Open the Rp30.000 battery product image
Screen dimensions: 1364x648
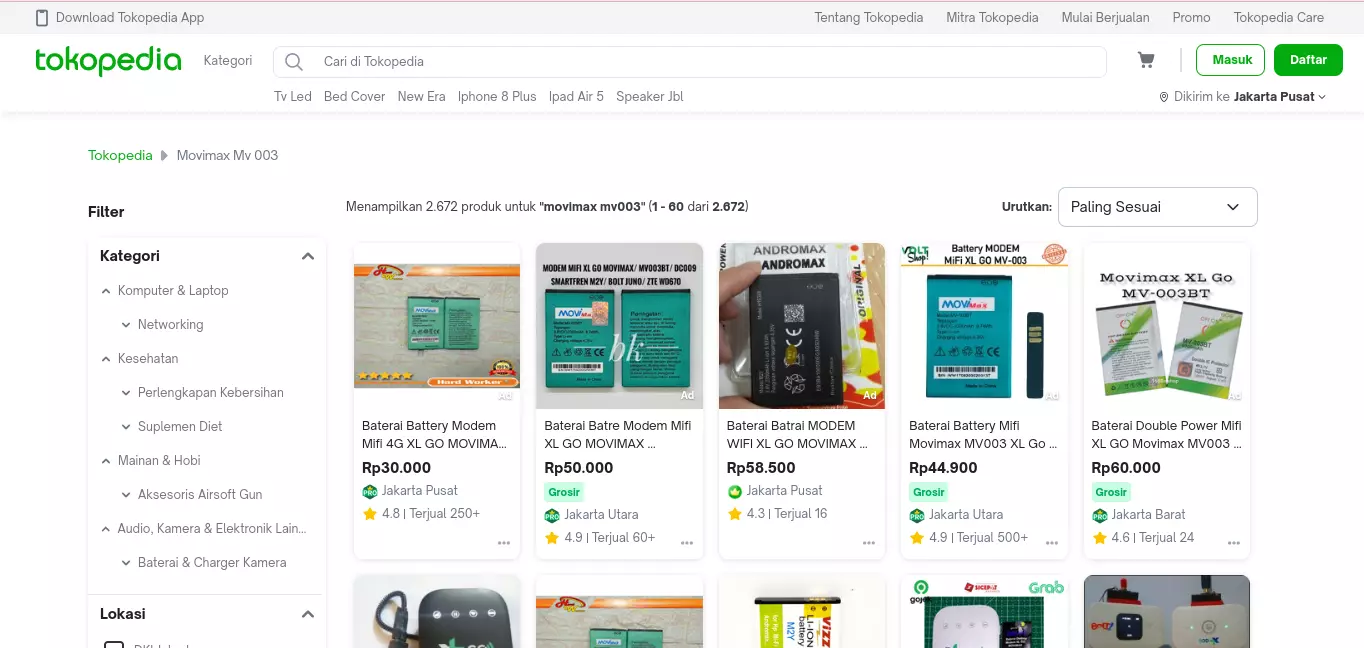point(437,326)
